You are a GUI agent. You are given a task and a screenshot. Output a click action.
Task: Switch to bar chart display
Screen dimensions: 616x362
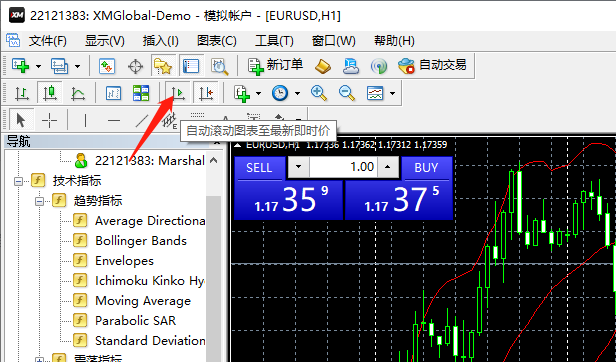(22, 94)
